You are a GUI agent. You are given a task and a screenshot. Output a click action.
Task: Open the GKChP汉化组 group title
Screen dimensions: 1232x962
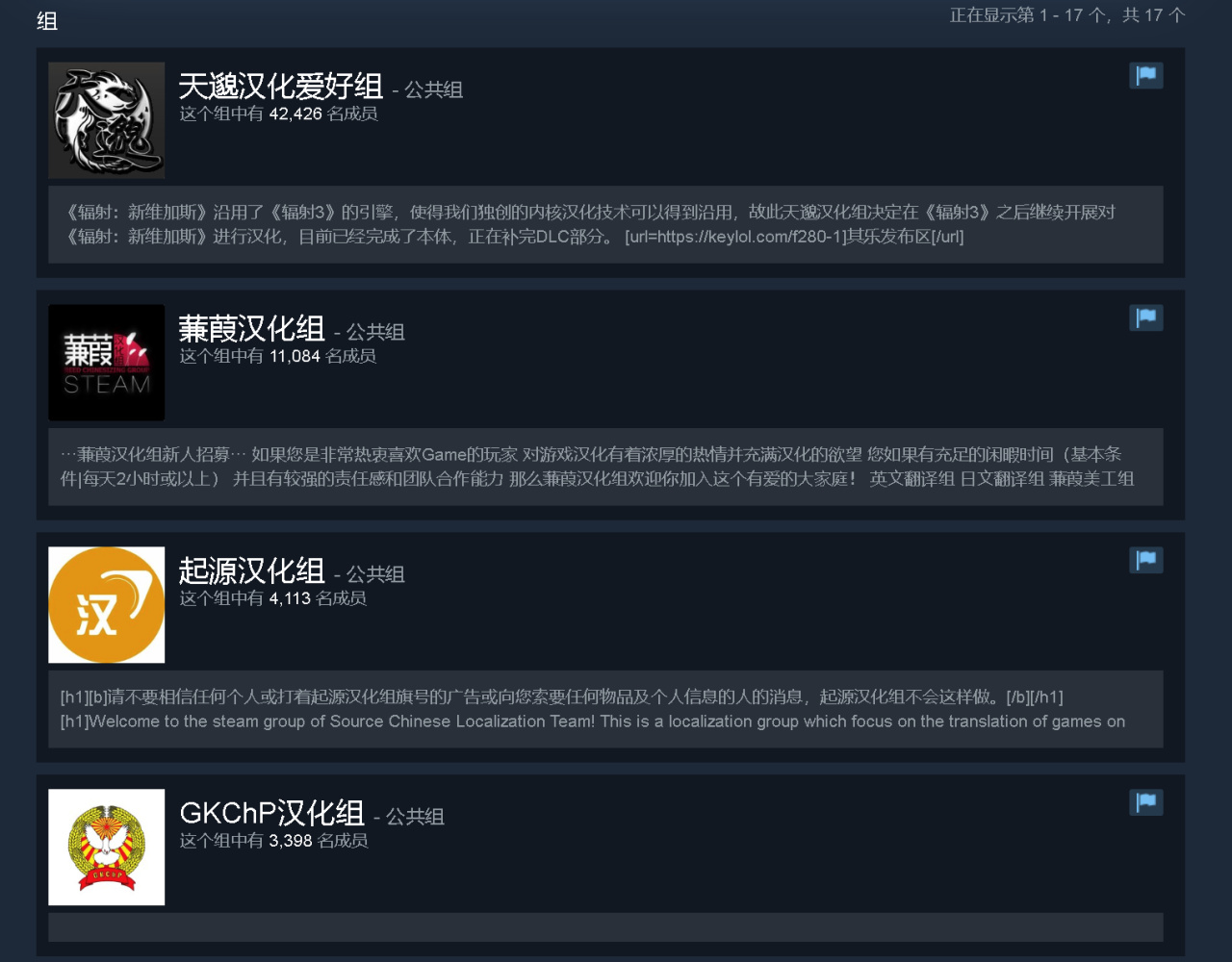[271, 814]
